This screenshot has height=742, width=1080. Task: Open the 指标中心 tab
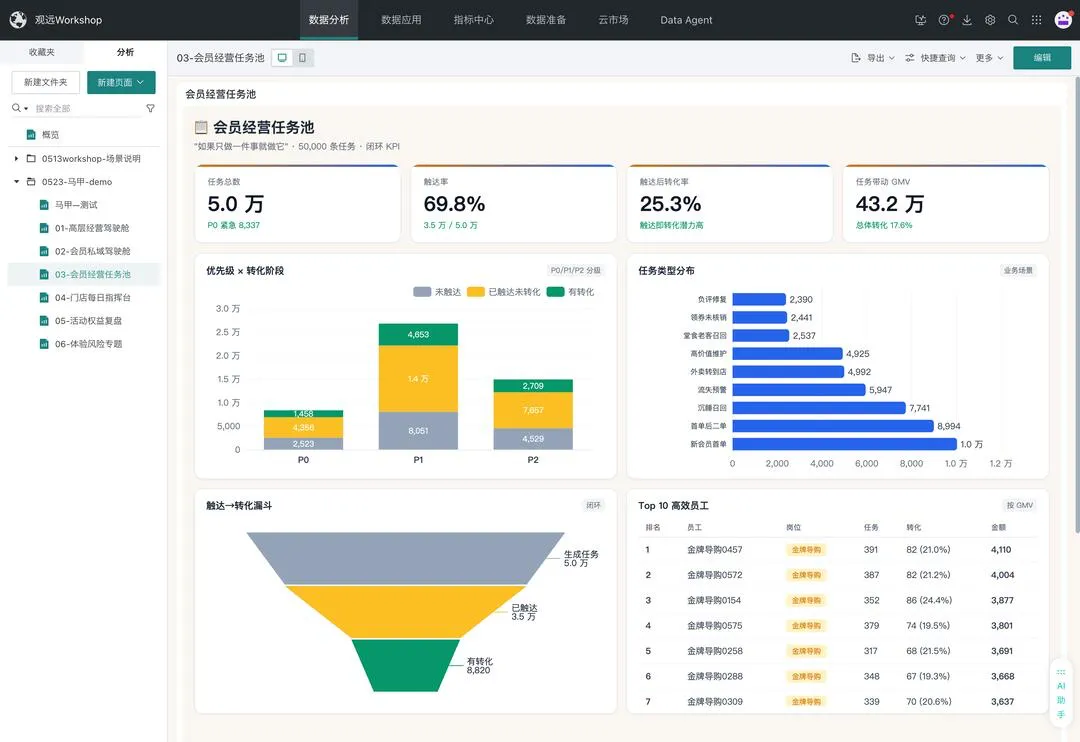pyautogui.click(x=473, y=20)
